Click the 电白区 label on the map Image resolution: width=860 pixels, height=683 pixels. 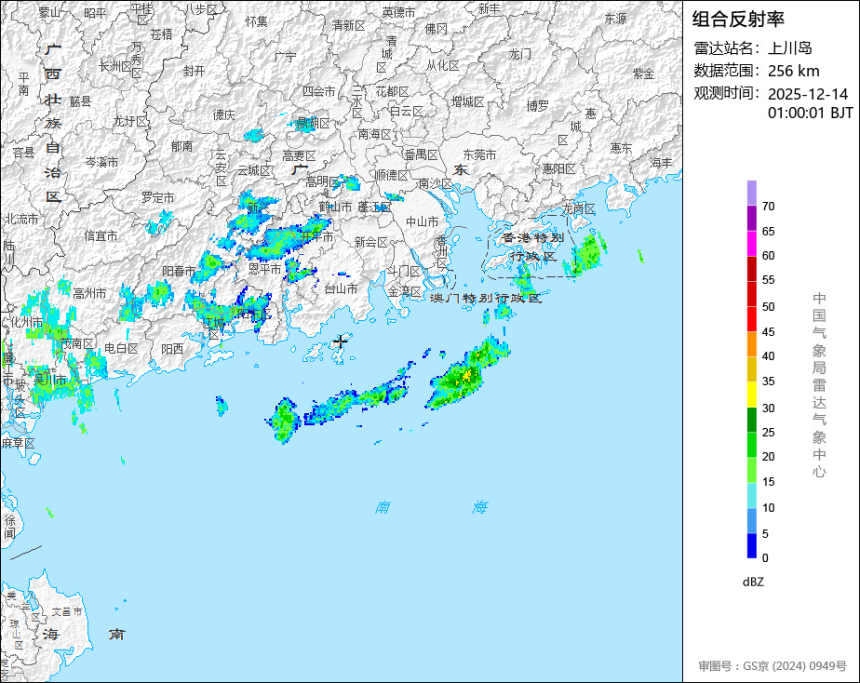121,348
